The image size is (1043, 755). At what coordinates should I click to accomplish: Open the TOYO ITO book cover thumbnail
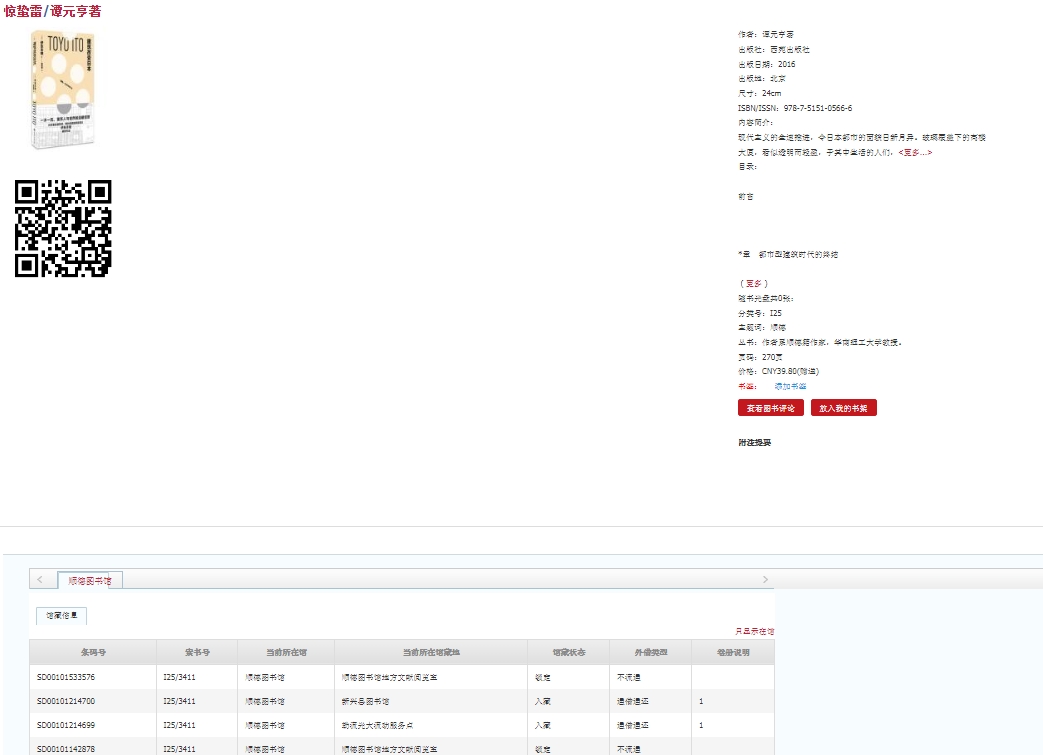[x=63, y=89]
